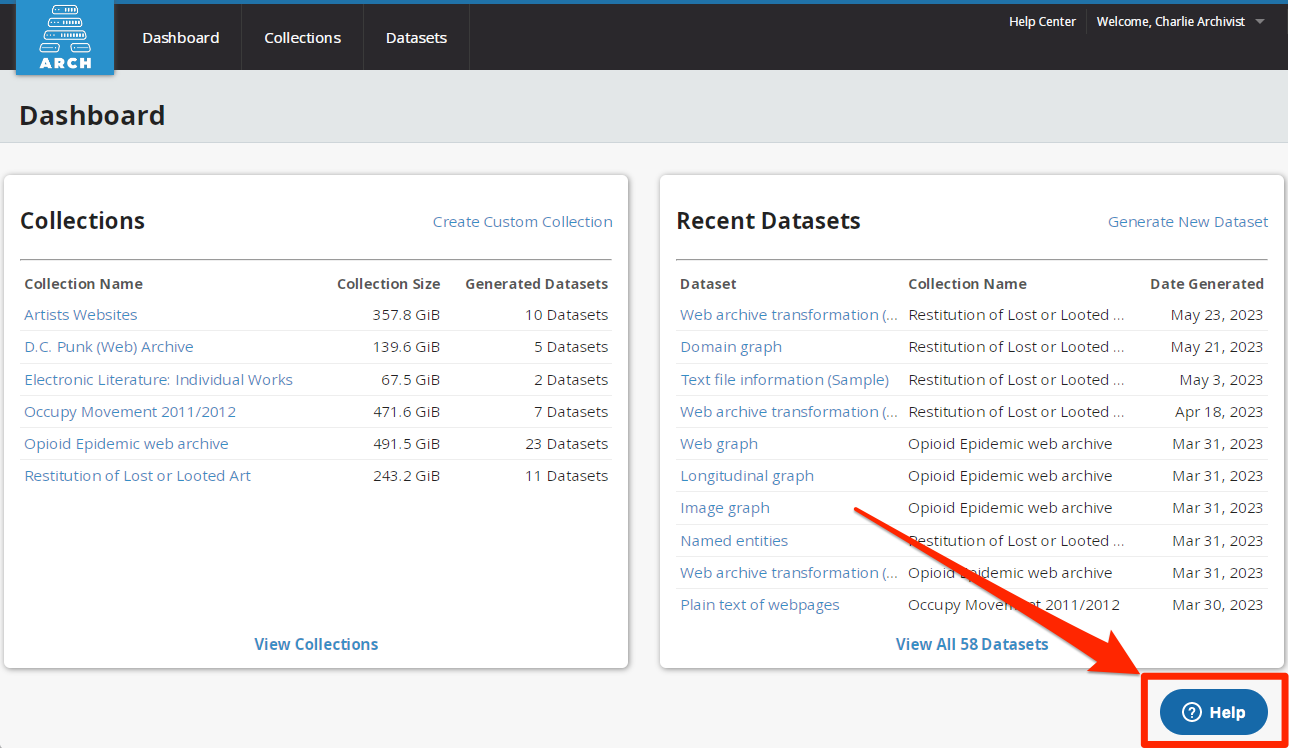Click the Collection Name header in Recent Datasets
Image resolution: width=1289 pixels, height=748 pixels.
pyautogui.click(x=967, y=284)
